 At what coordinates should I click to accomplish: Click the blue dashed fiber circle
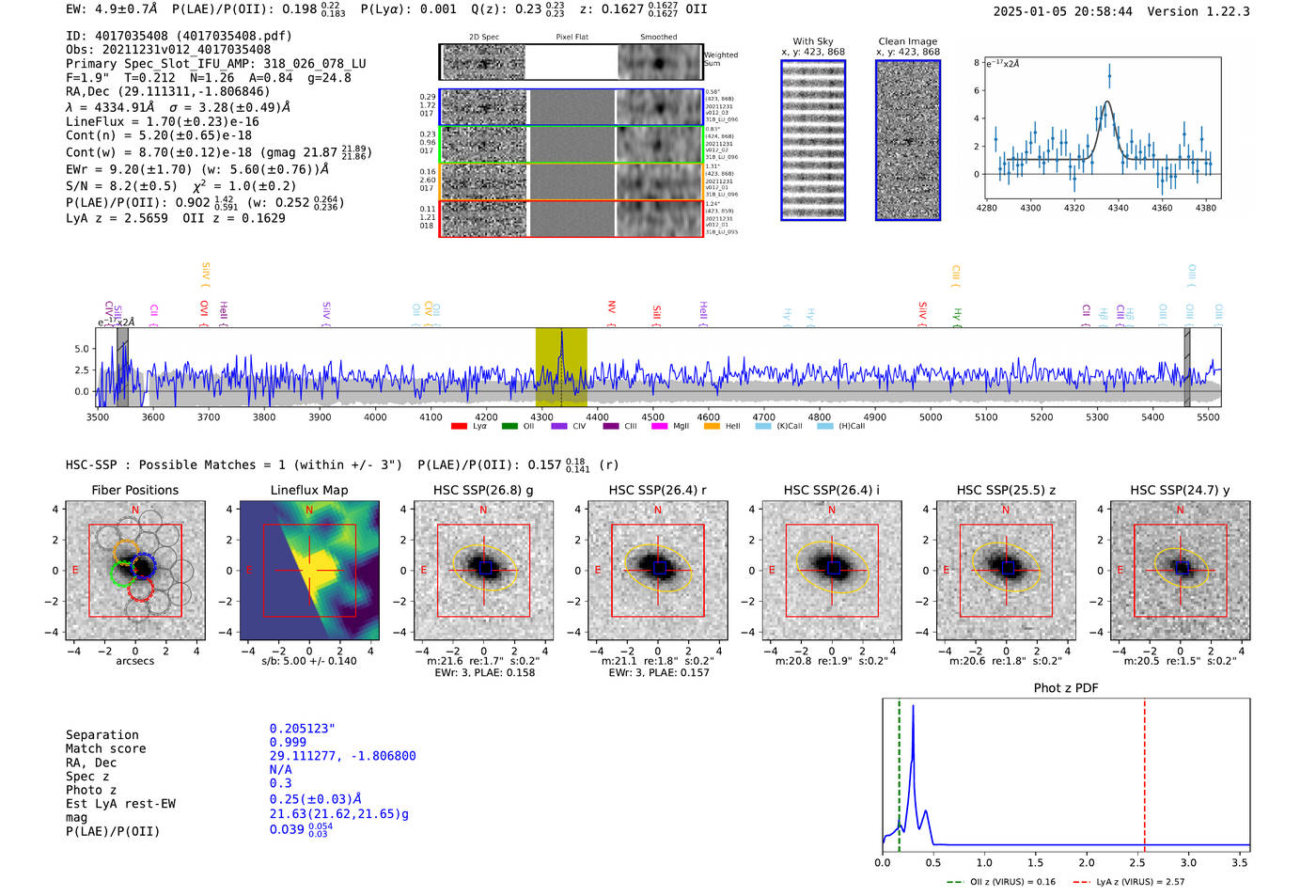click(144, 567)
